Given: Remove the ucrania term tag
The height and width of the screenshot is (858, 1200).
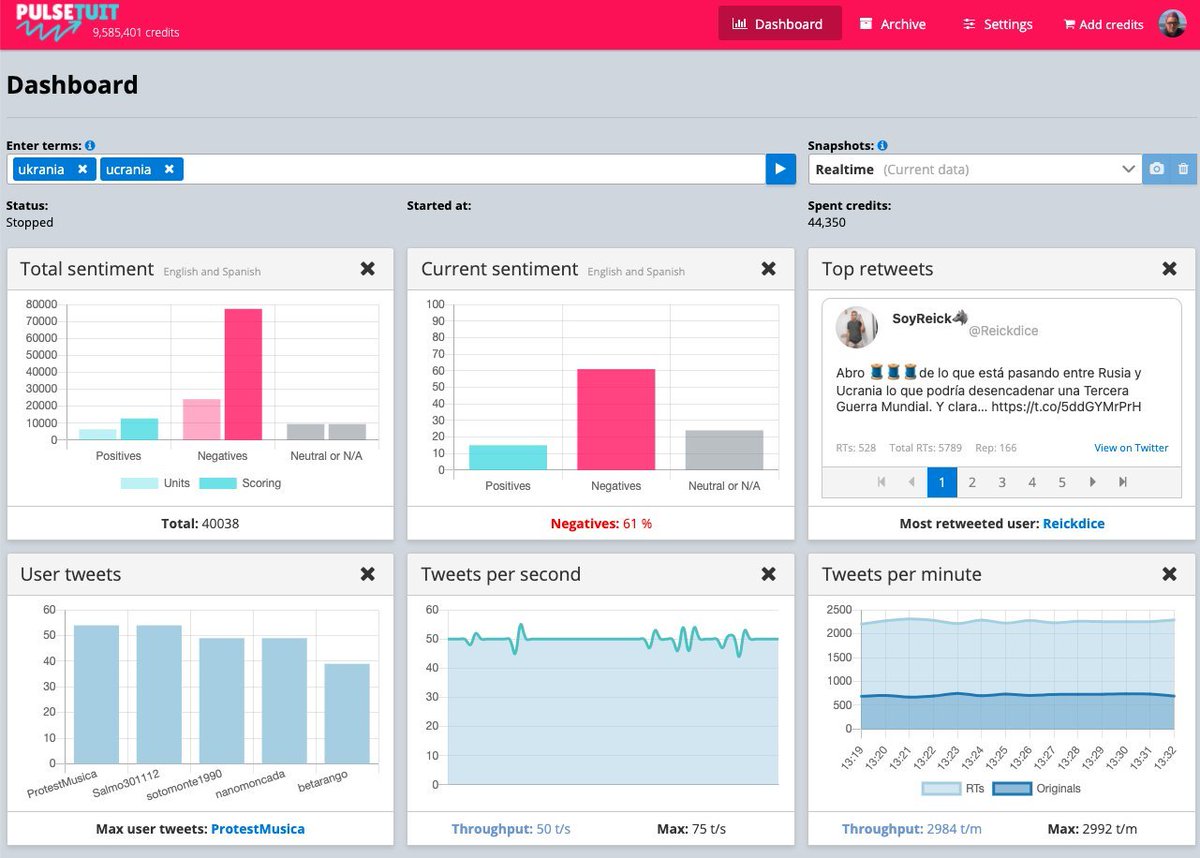Looking at the screenshot, I should 169,169.
